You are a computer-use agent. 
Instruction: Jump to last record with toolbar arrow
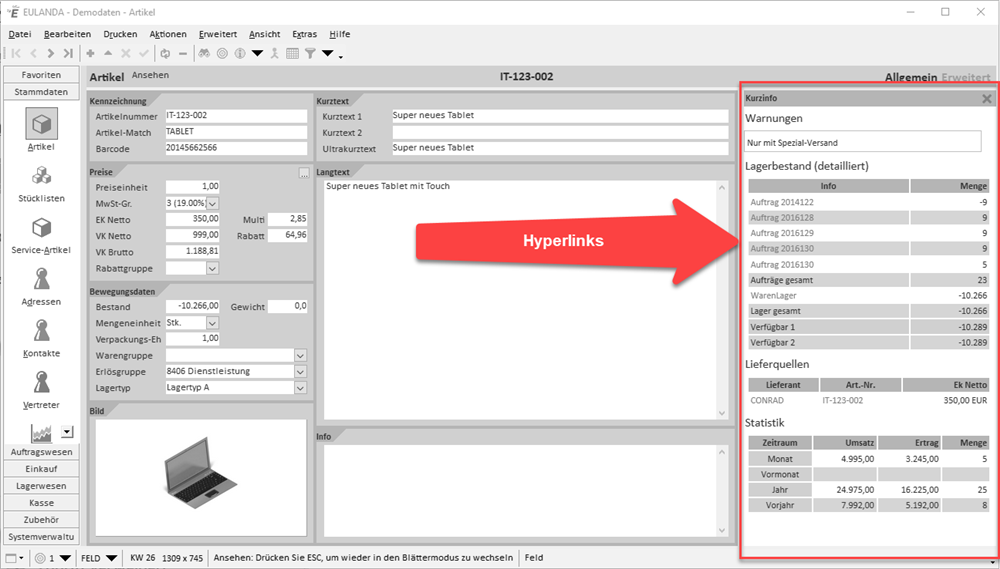(68, 53)
